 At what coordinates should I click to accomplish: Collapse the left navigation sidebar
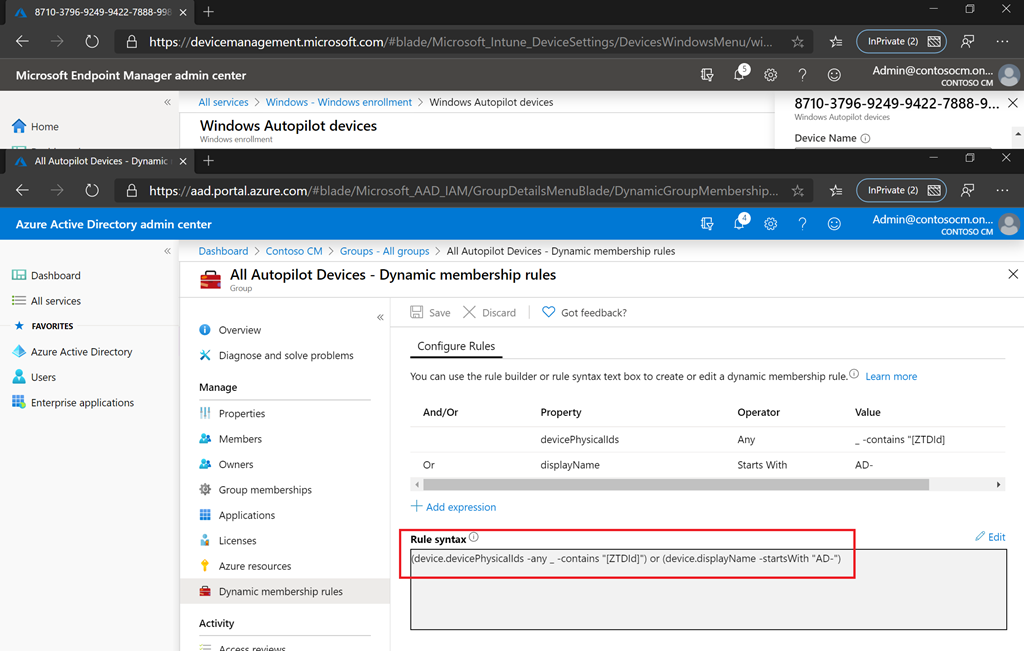pyautogui.click(x=167, y=251)
